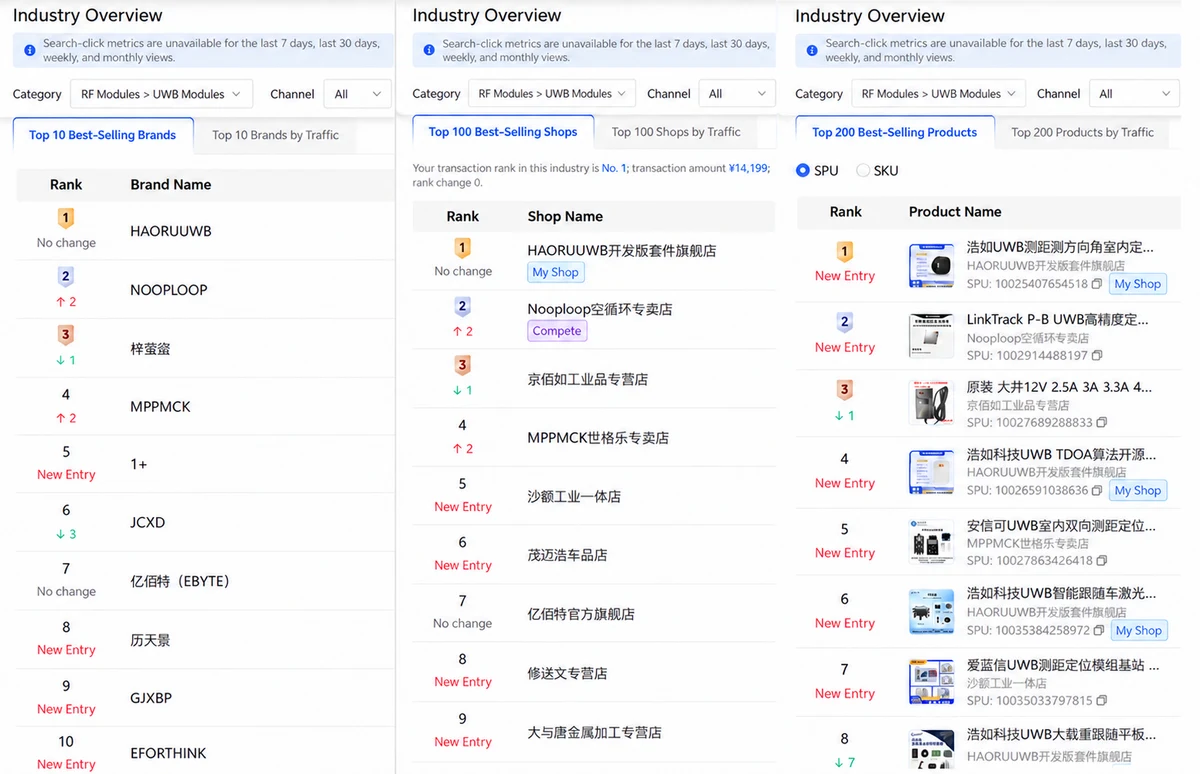The image size is (1200, 774).
Task: Select the SPU radio button
Action: [802, 171]
